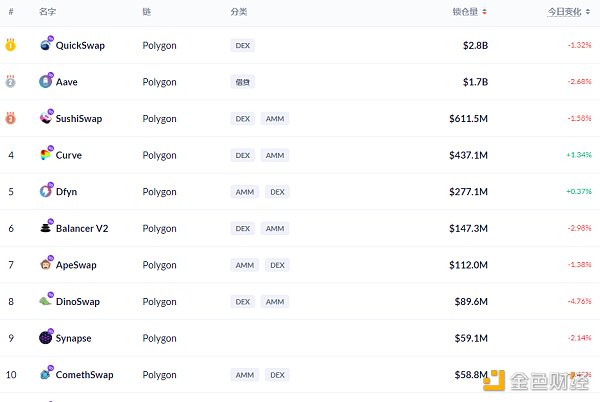Click the SushiSwap logo icon
600x402 pixels.
tap(46, 118)
